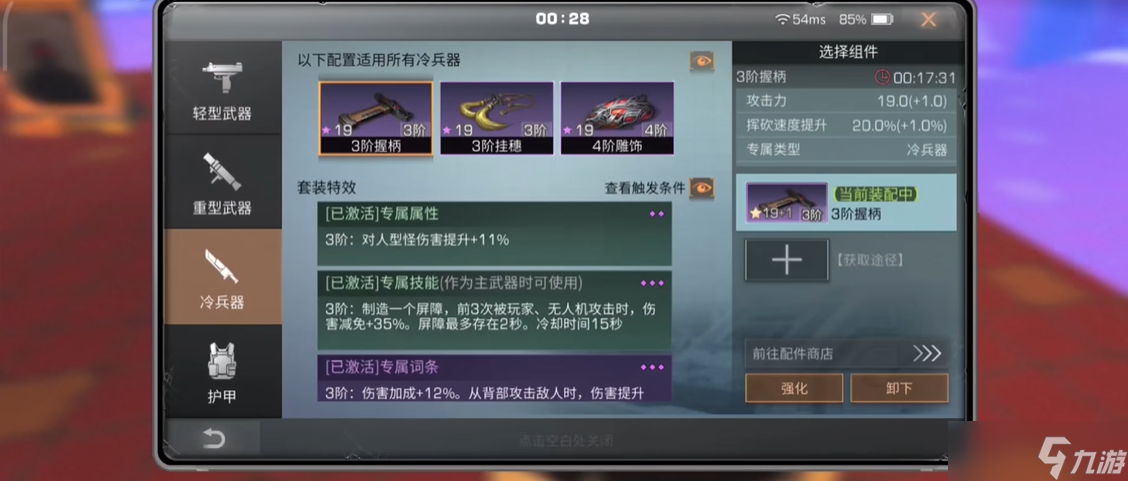Expand the 专属词条 purple effect panel

pyautogui.click(x=494, y=377)
